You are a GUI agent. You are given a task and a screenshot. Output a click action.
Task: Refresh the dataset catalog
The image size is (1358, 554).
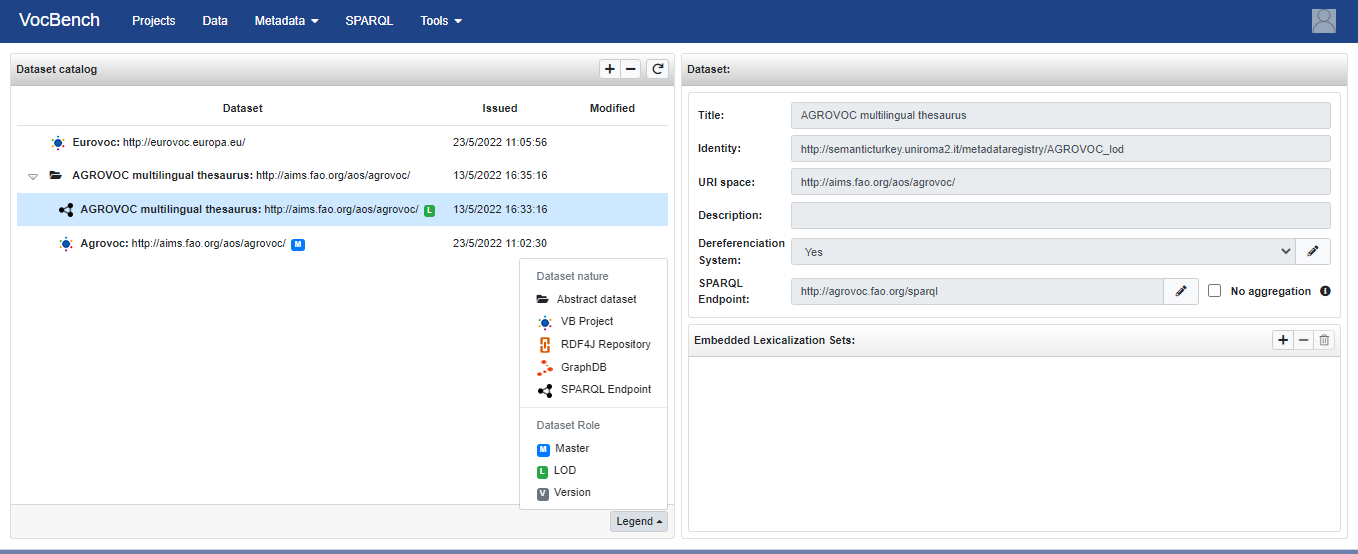click(657, 69)
